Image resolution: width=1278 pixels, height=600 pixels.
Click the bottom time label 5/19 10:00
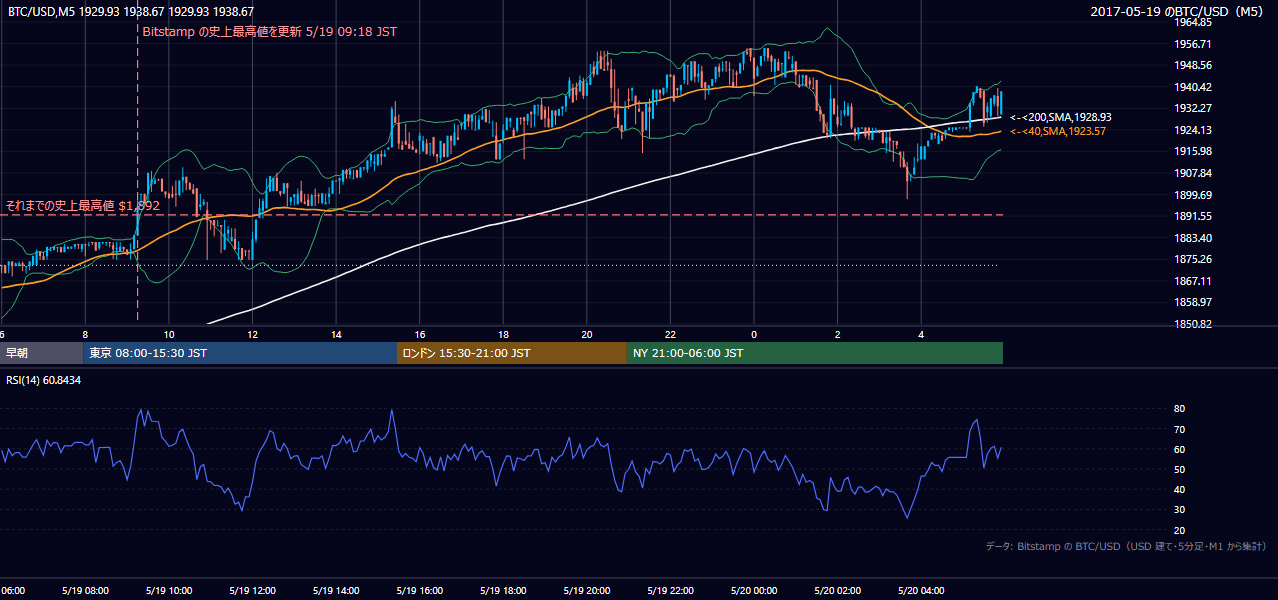coord(171,591)
